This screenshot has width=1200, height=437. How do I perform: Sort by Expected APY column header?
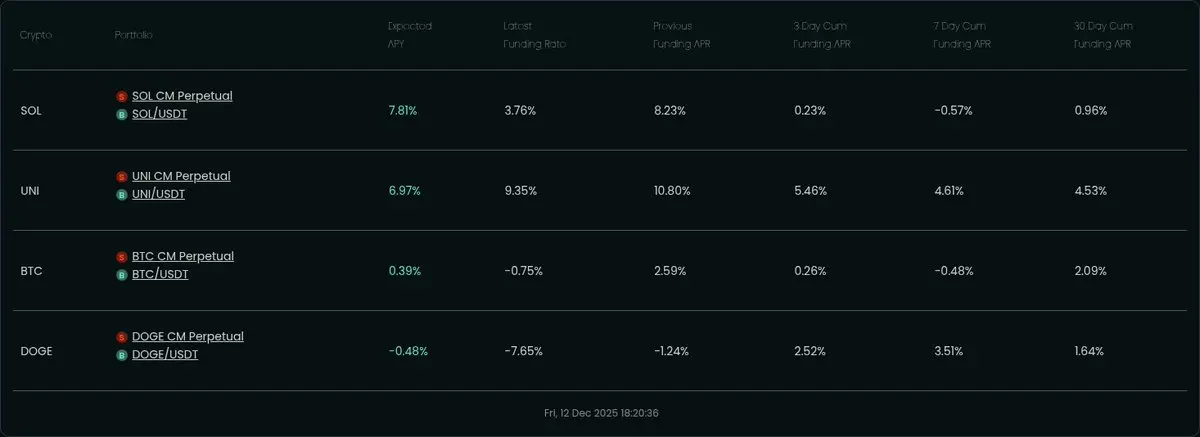click(410, 35)
